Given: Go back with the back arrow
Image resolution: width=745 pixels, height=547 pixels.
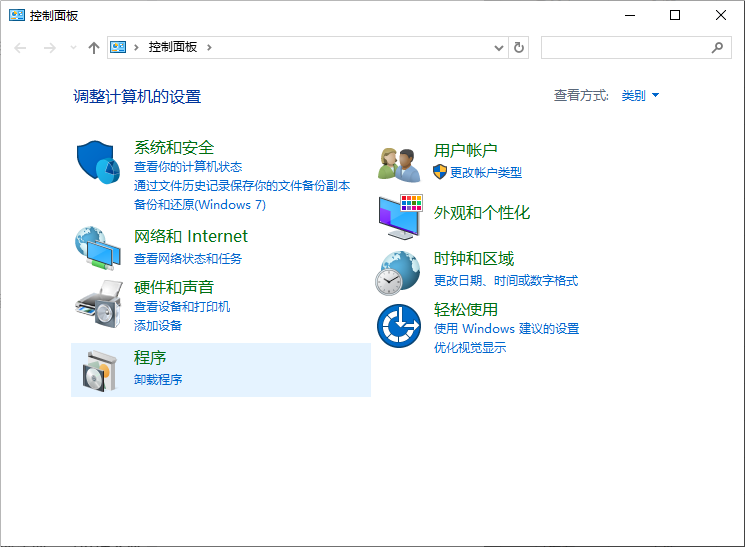Looking at the screenshot, I should pyautogui.click(x=20, y=48).
